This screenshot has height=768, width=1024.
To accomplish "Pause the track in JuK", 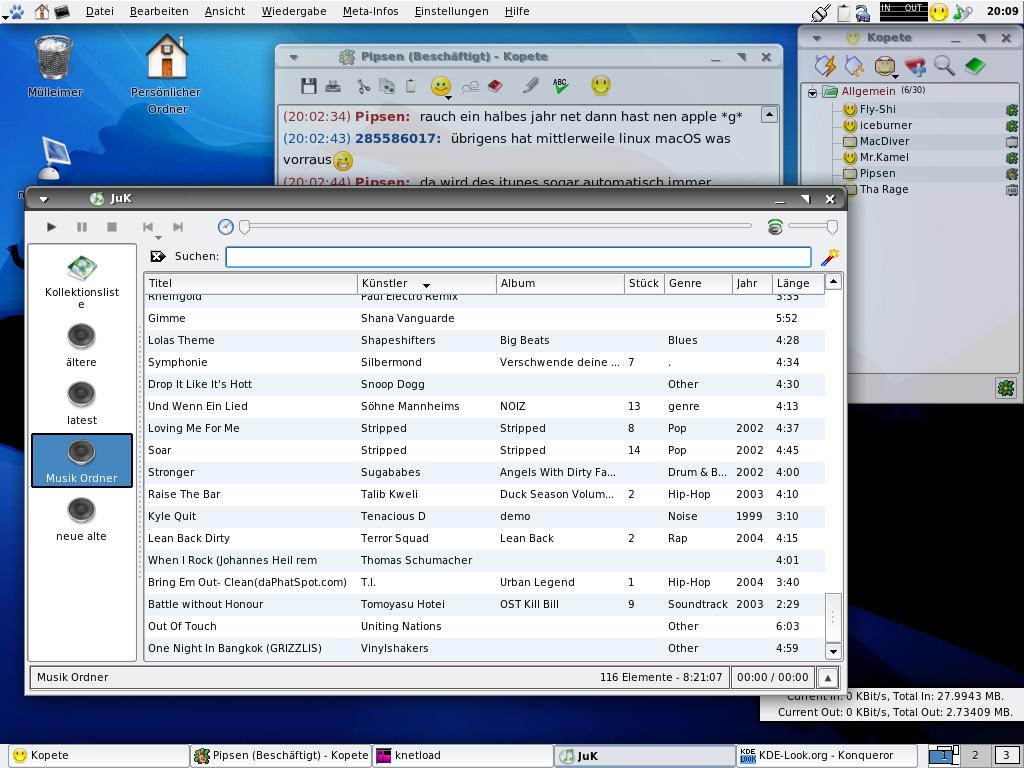I will 82,227.
